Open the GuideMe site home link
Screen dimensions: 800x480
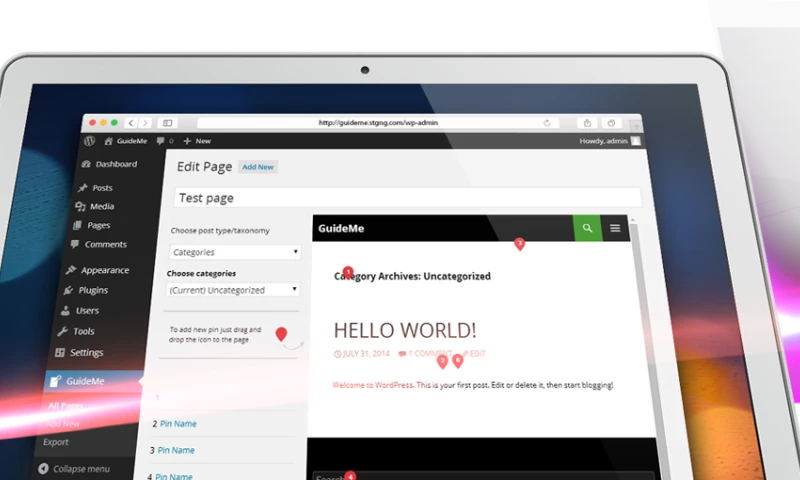click(x=126, y=141)
